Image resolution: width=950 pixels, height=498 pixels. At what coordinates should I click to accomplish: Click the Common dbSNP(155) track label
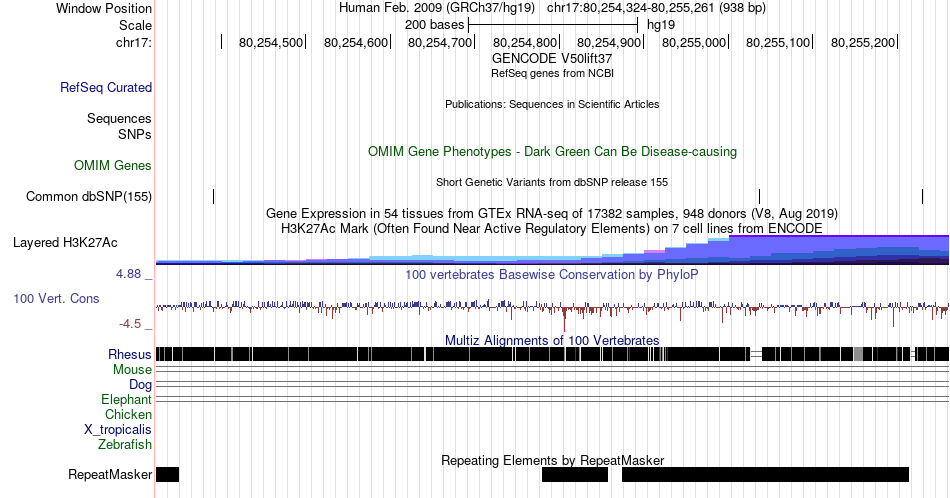point(89,196)
